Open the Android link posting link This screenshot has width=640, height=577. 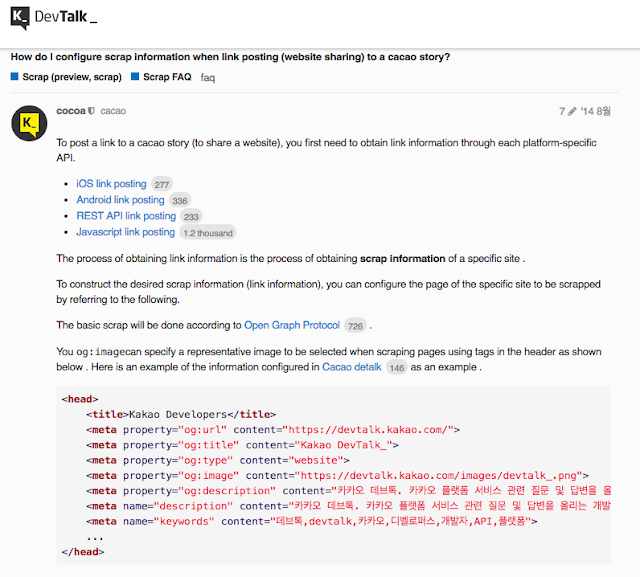coord(120,200)
